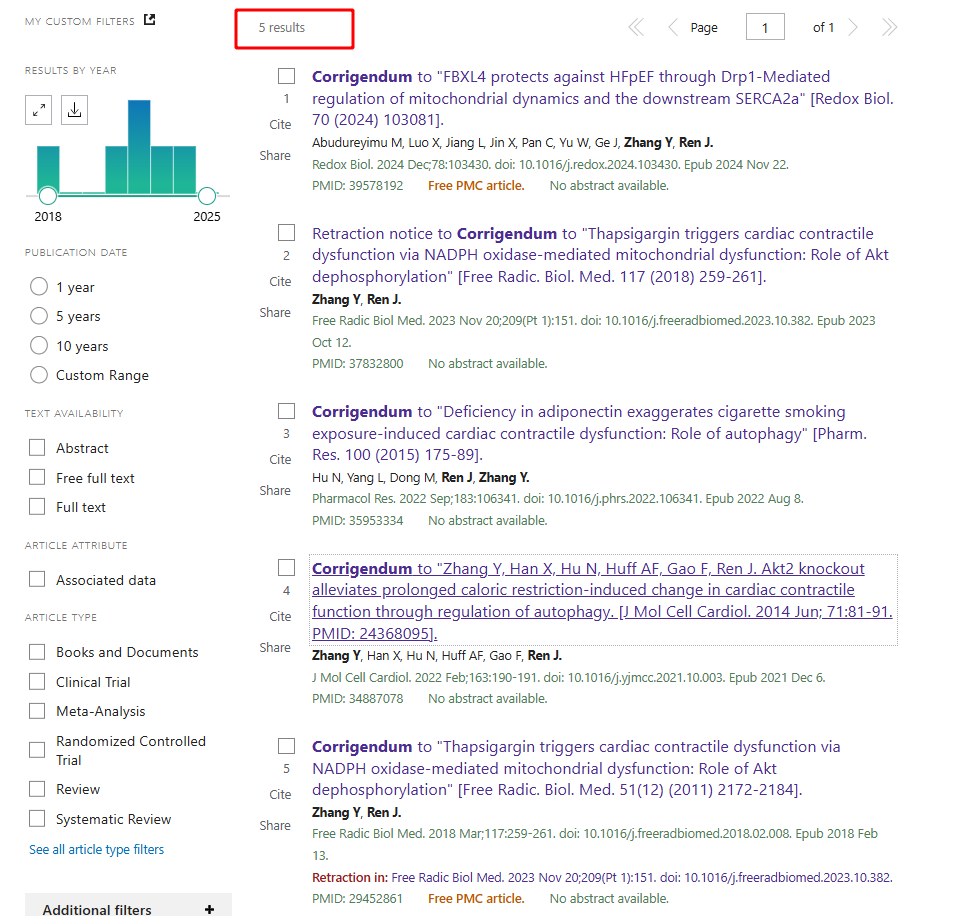Click PMID: 29452861 text

358,899
